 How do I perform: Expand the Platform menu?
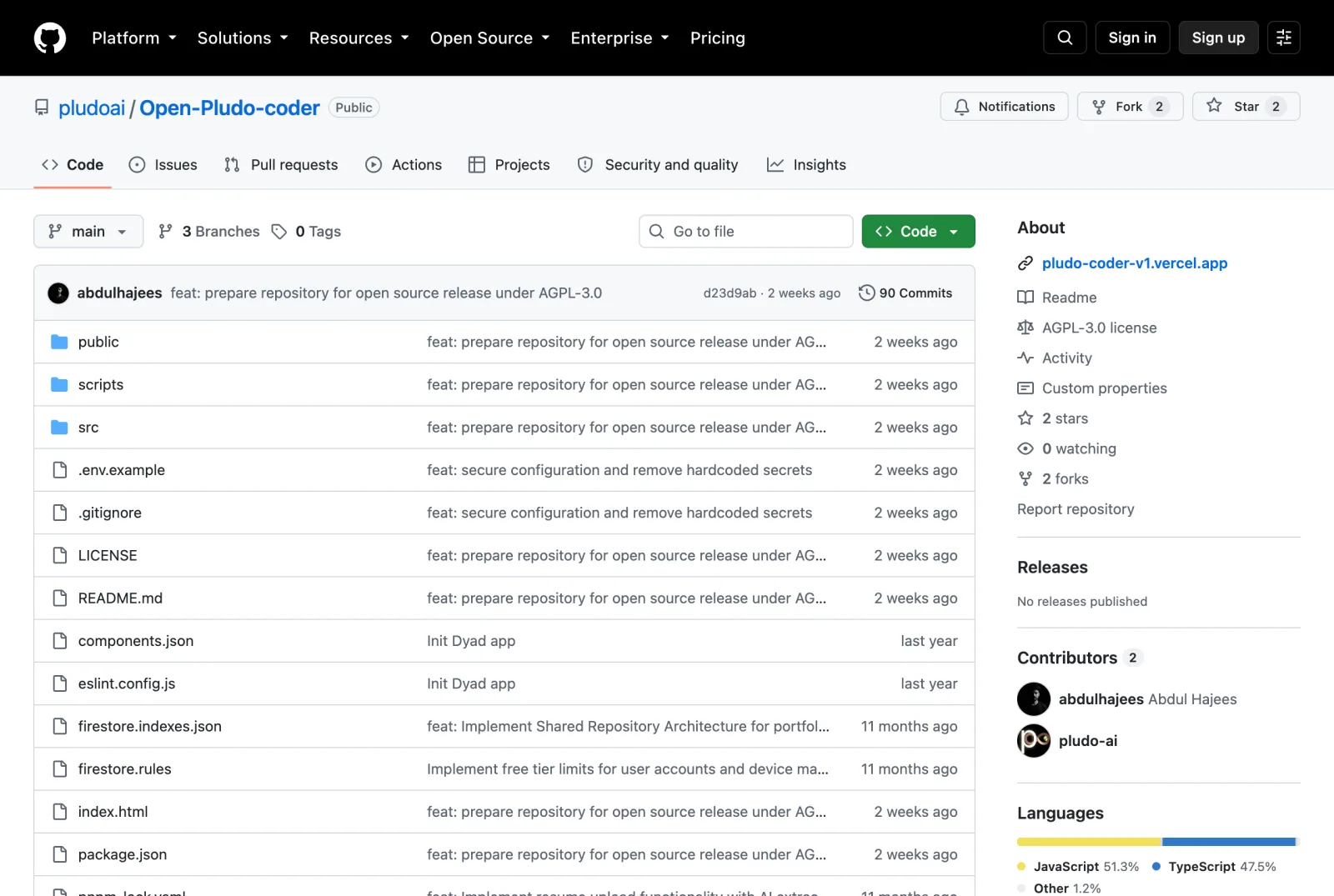click(x=134, y=38)
